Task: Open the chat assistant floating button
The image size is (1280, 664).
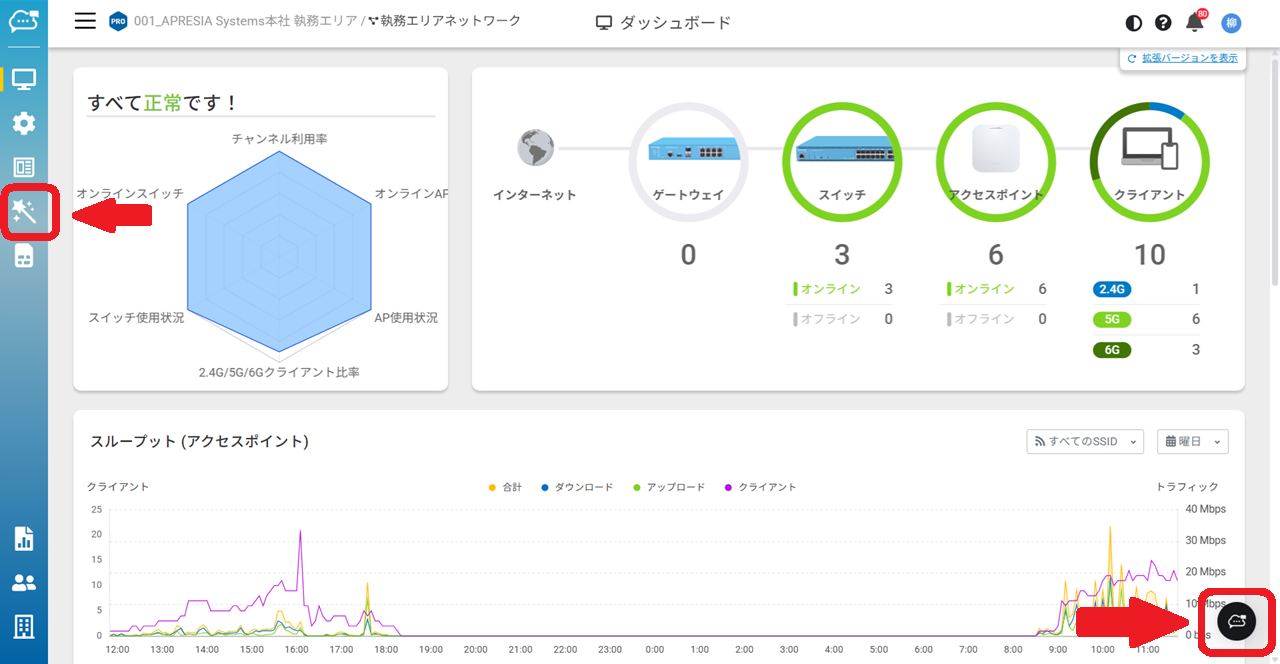Action: 1236,621
